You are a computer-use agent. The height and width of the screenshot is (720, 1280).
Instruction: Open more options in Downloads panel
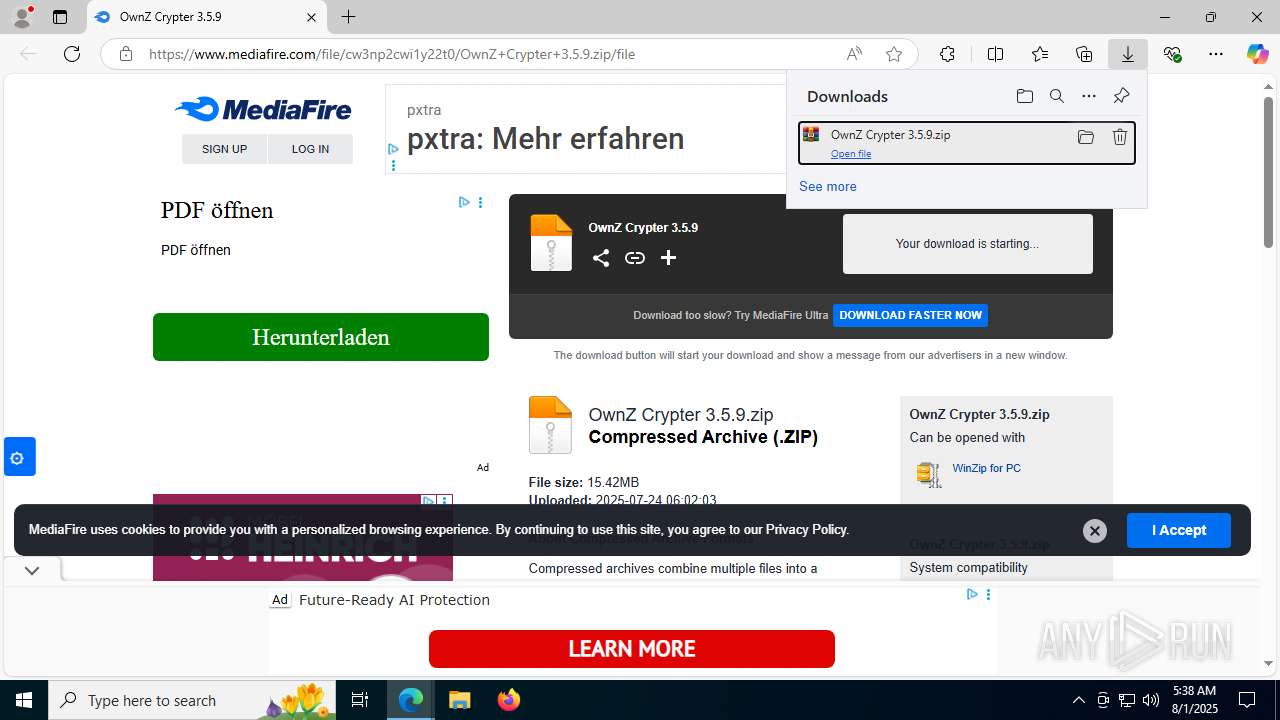pyautogui.click(x=1089, y=96)
